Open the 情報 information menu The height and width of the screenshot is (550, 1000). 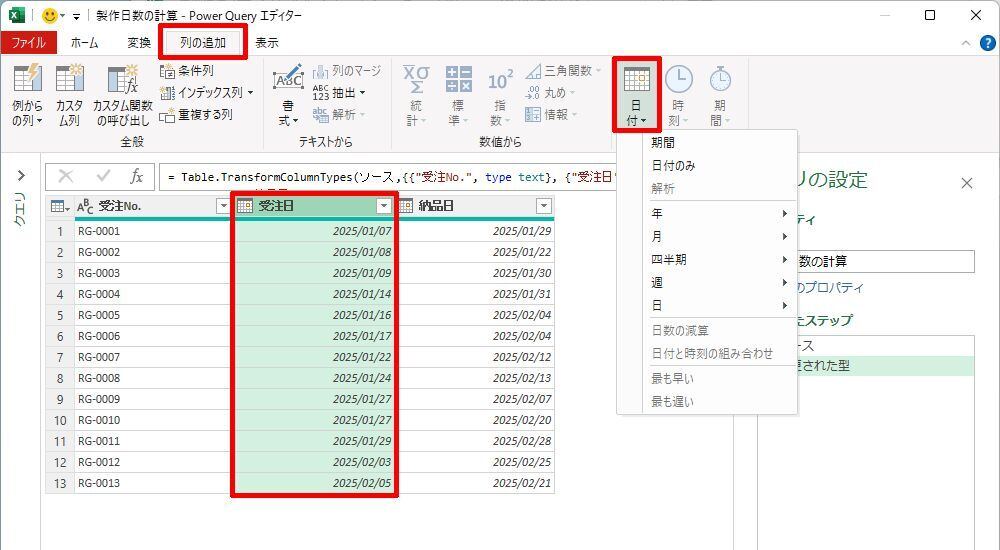point(550,115)
